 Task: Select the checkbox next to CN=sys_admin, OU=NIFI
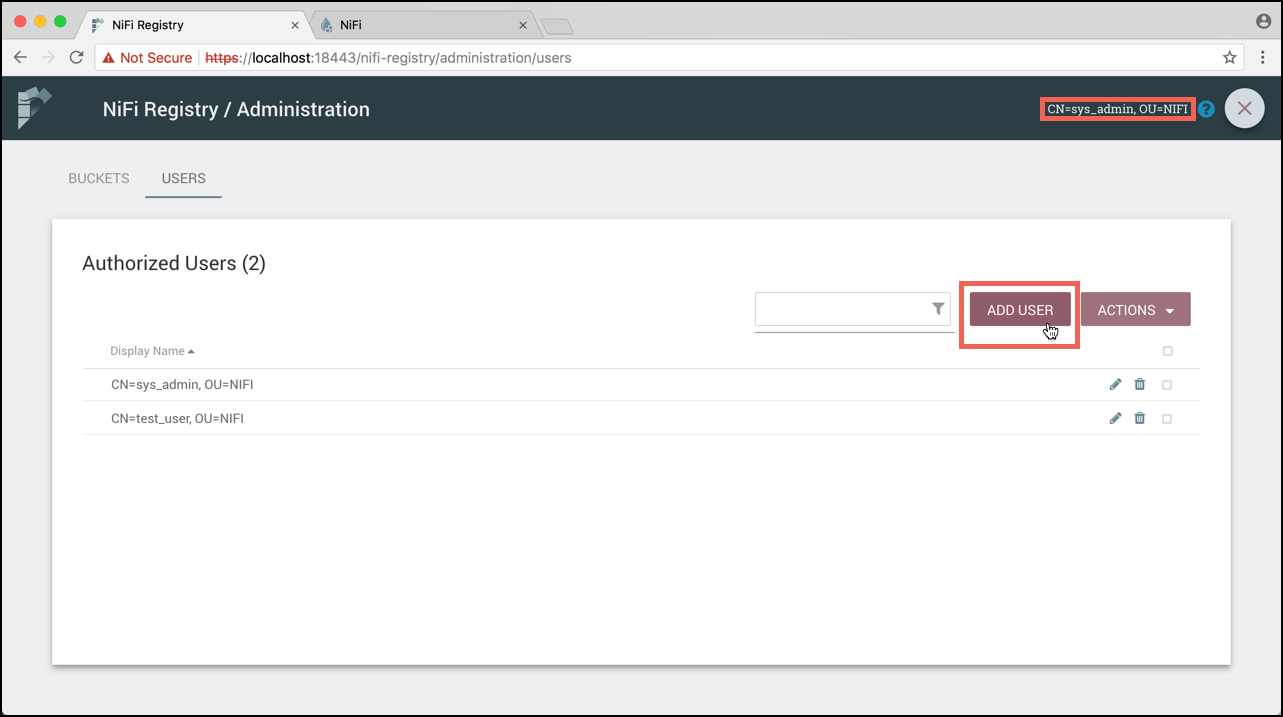1167,384
